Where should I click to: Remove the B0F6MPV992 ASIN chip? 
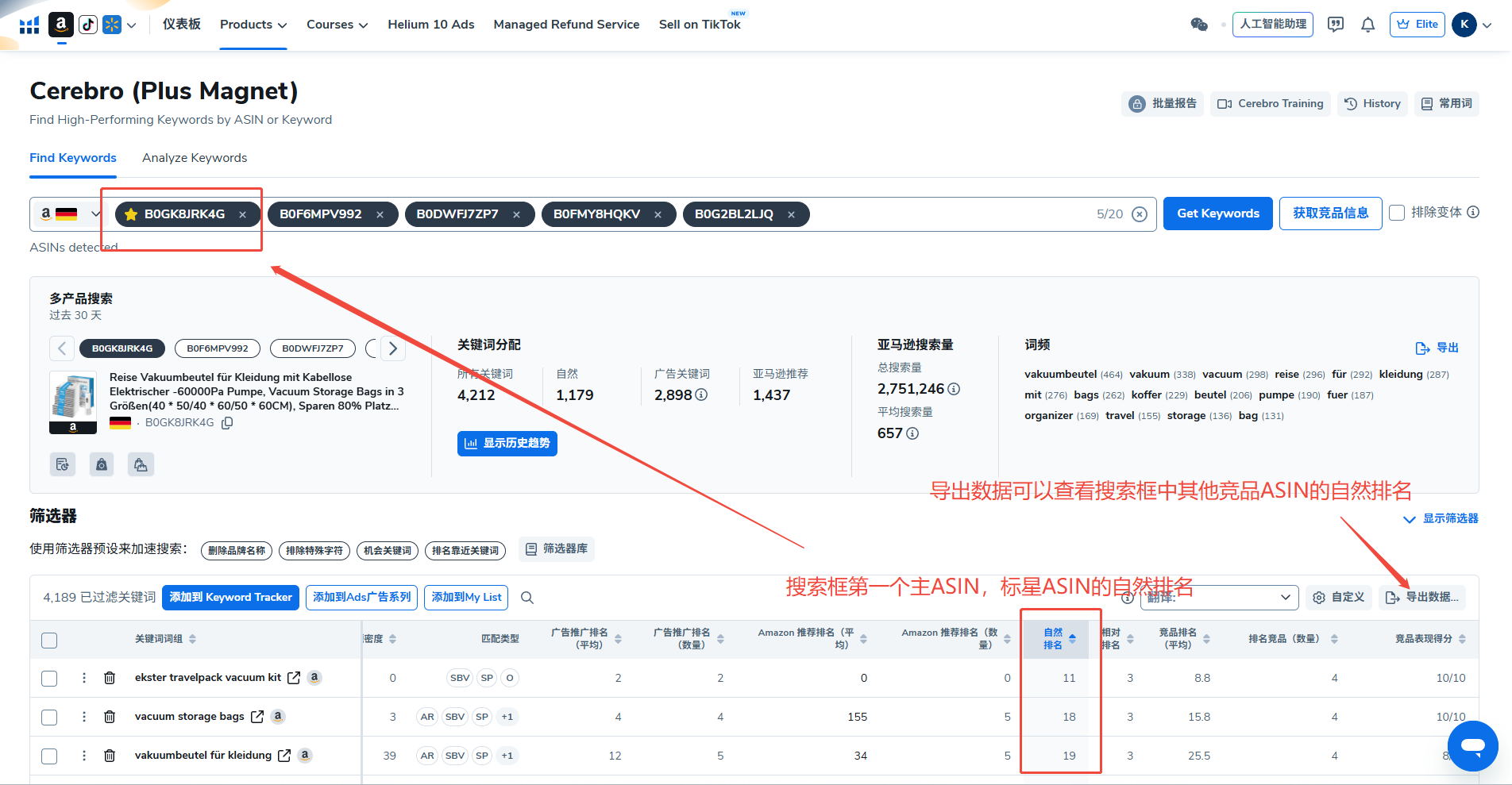(380, 214)
